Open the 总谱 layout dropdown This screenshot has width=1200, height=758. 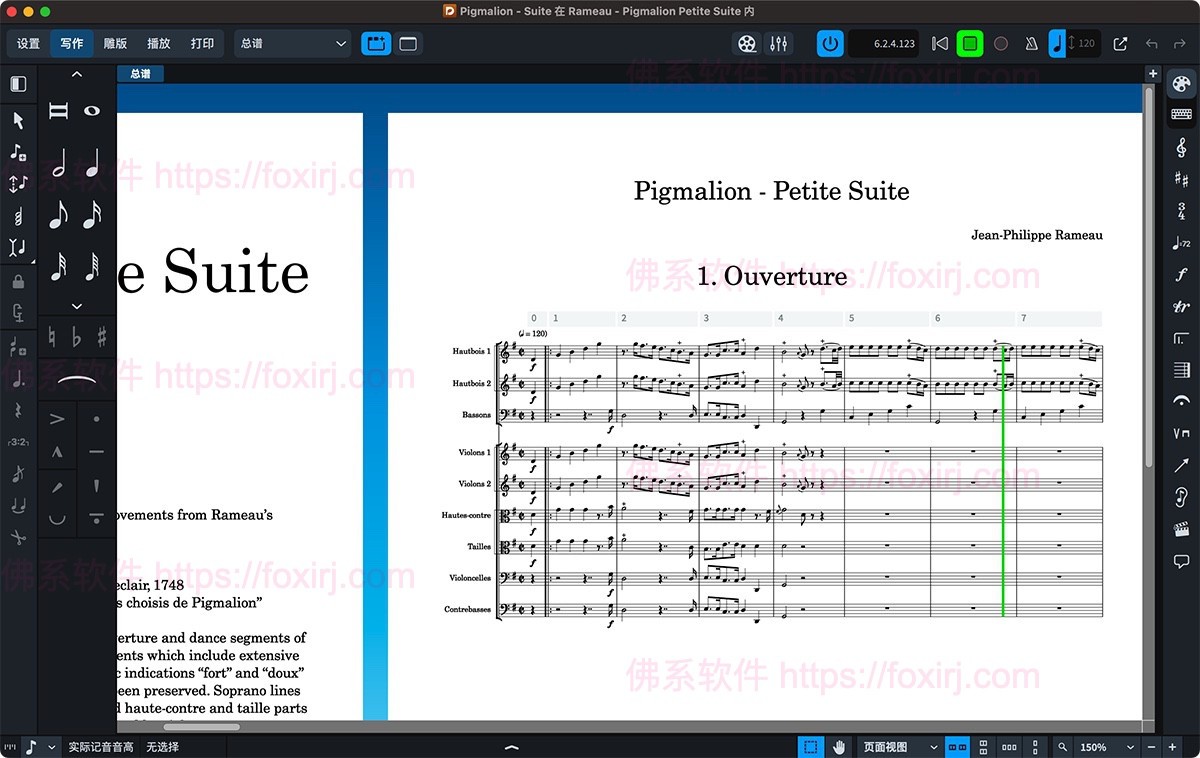click(292, 43)
